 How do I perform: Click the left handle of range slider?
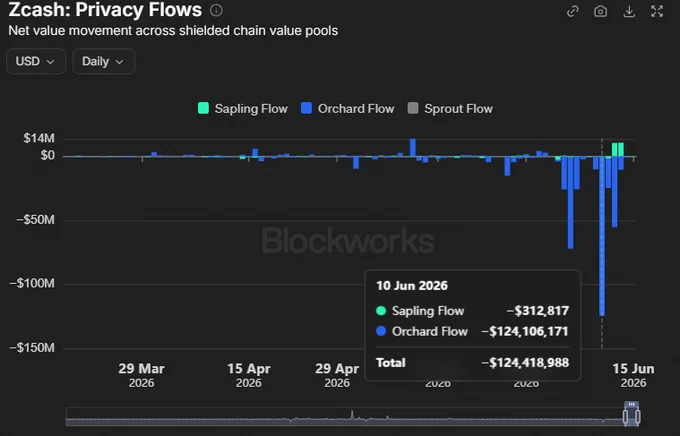[x=625, y=417]
